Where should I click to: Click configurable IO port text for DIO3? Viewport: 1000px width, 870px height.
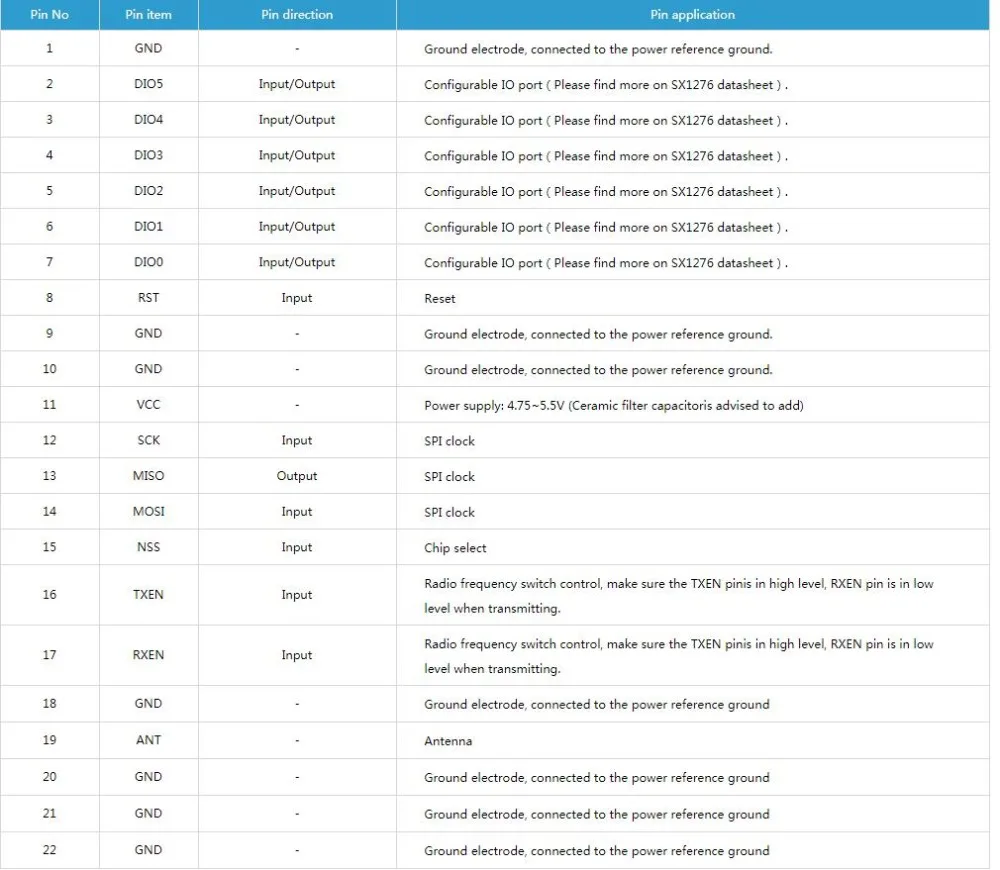coord(606,156)
